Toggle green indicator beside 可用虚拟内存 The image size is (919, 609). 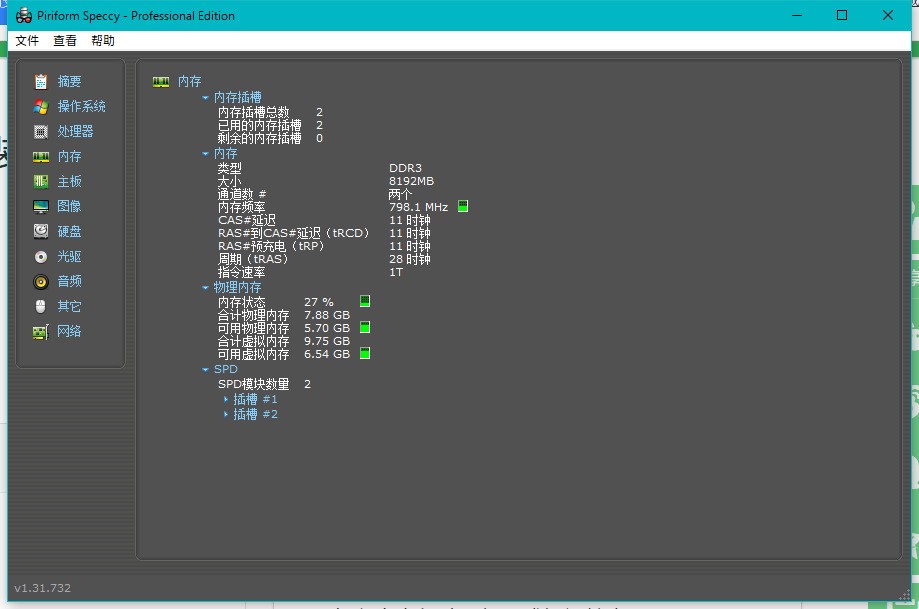click(x=365, y=354)
